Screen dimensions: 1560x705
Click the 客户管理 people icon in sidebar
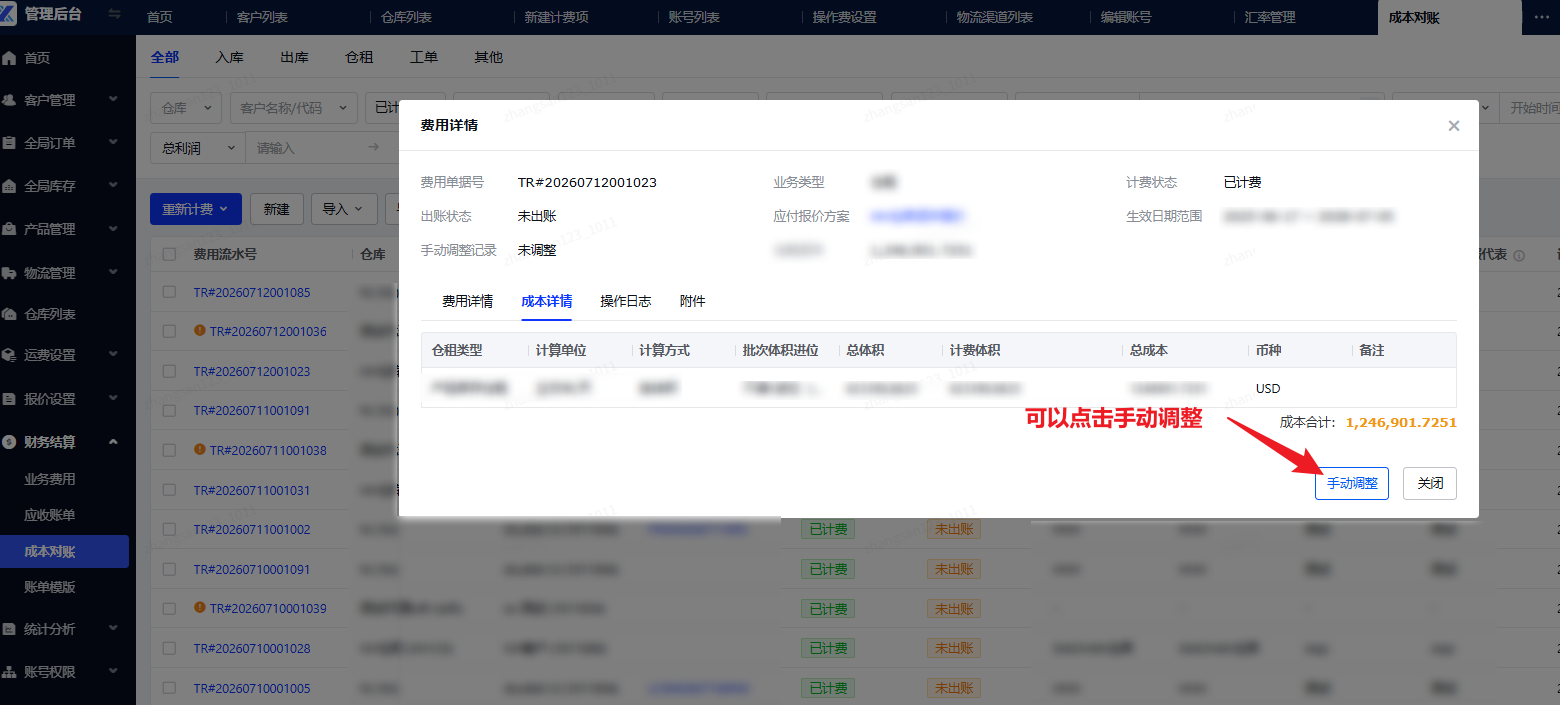[9, 100]
